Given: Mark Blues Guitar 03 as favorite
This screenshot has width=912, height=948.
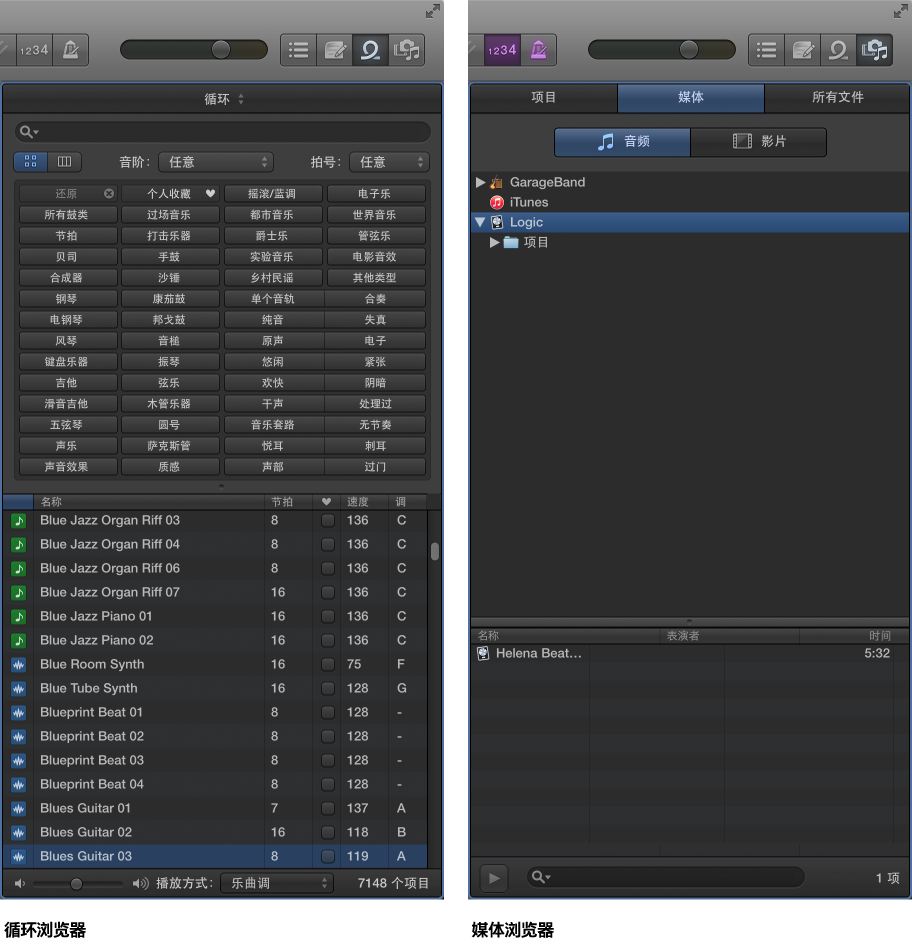Looking at the screenshot, I should pos(327,857).
